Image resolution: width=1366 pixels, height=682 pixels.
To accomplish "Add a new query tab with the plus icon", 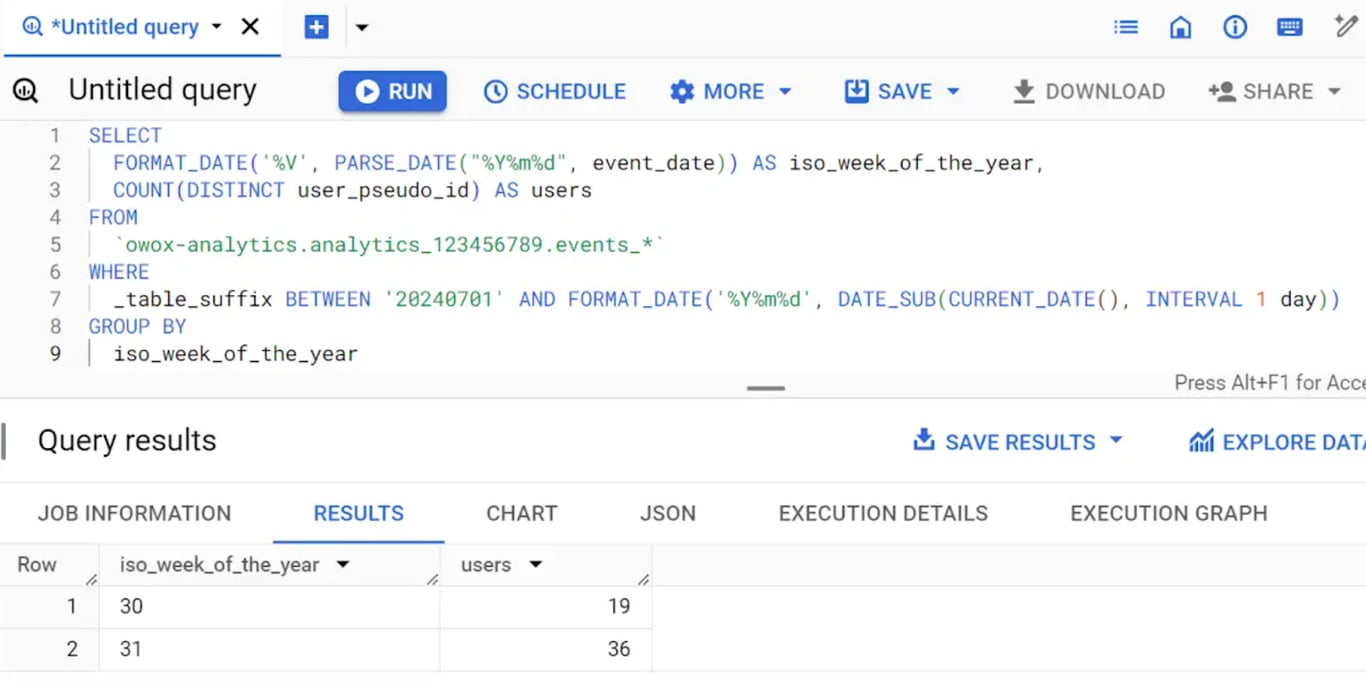I will (316, 27).
